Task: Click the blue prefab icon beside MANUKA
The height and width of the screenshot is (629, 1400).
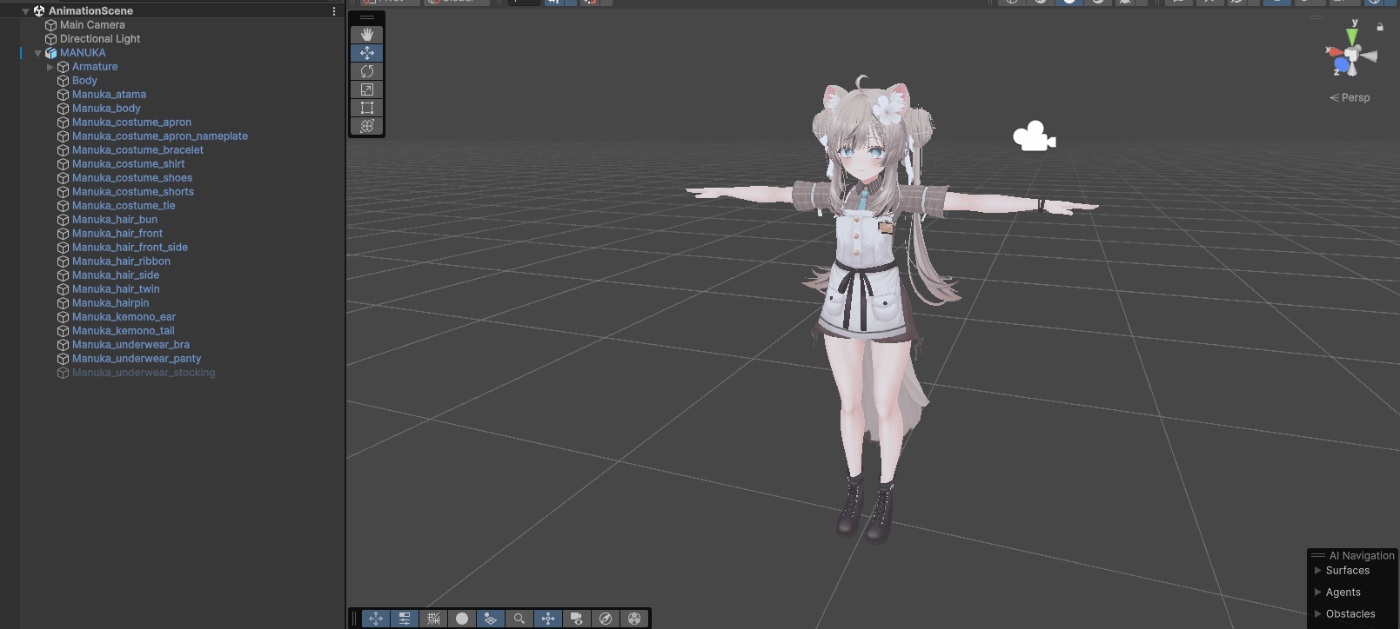Action: click(x=51, y=53)
